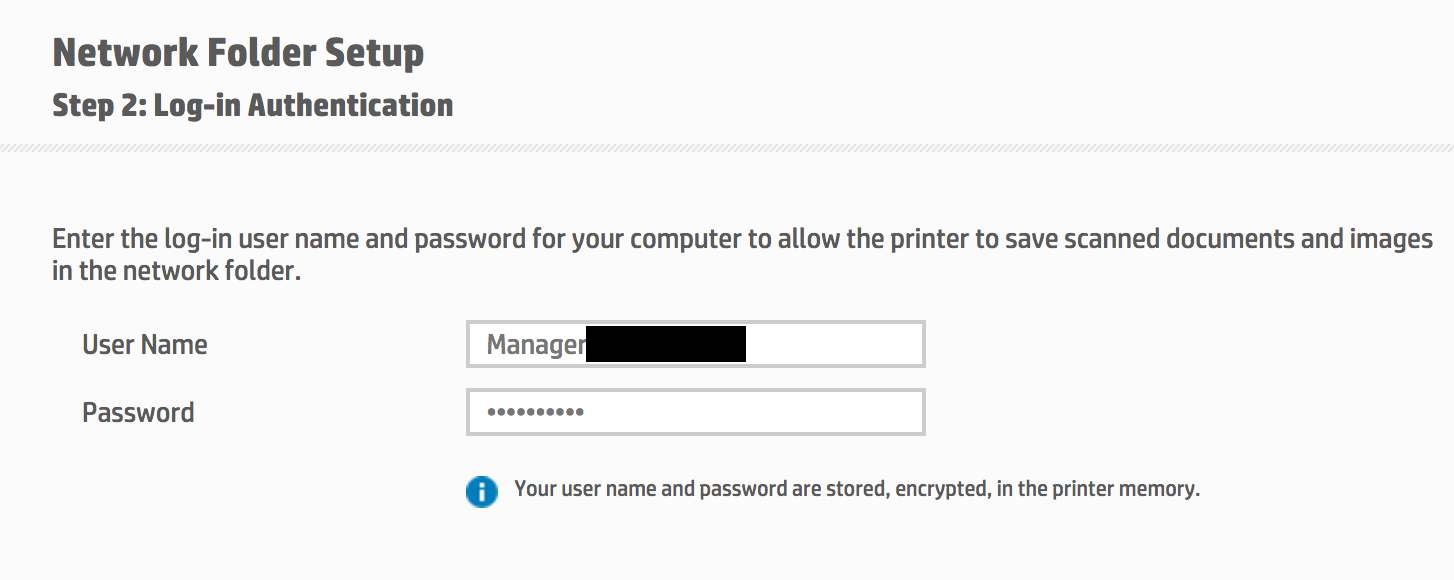Click the hatched divider line under the heading
Viewport: 1454px width, 580px height.
(727, 148)
